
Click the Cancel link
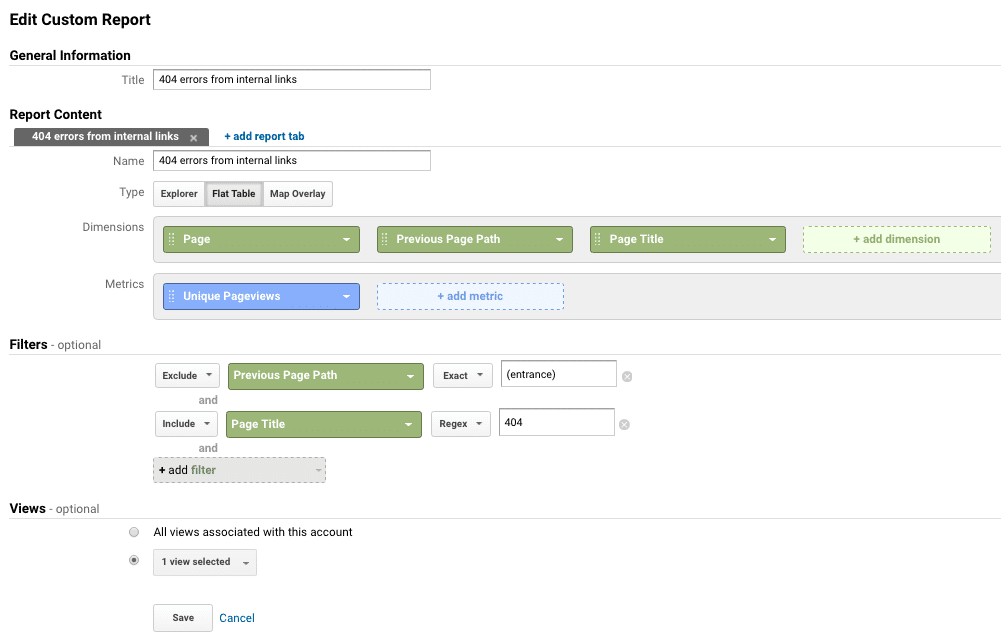(236, 617)
